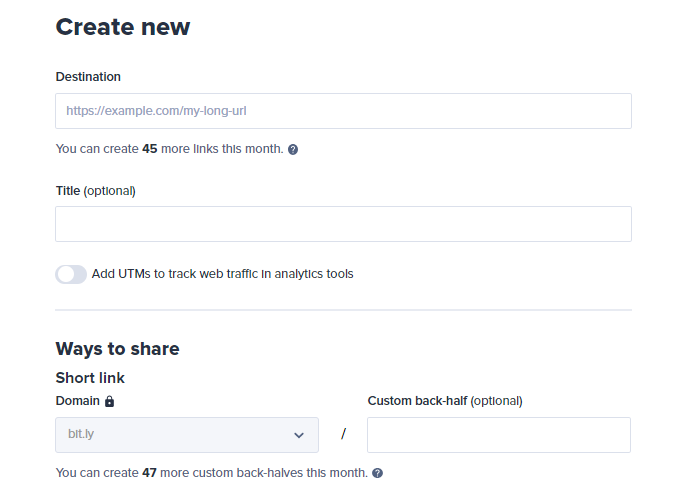Viewport: 674px width, 503px height.
Task: Click the Title (optional) label
Action: coord(95,190)
